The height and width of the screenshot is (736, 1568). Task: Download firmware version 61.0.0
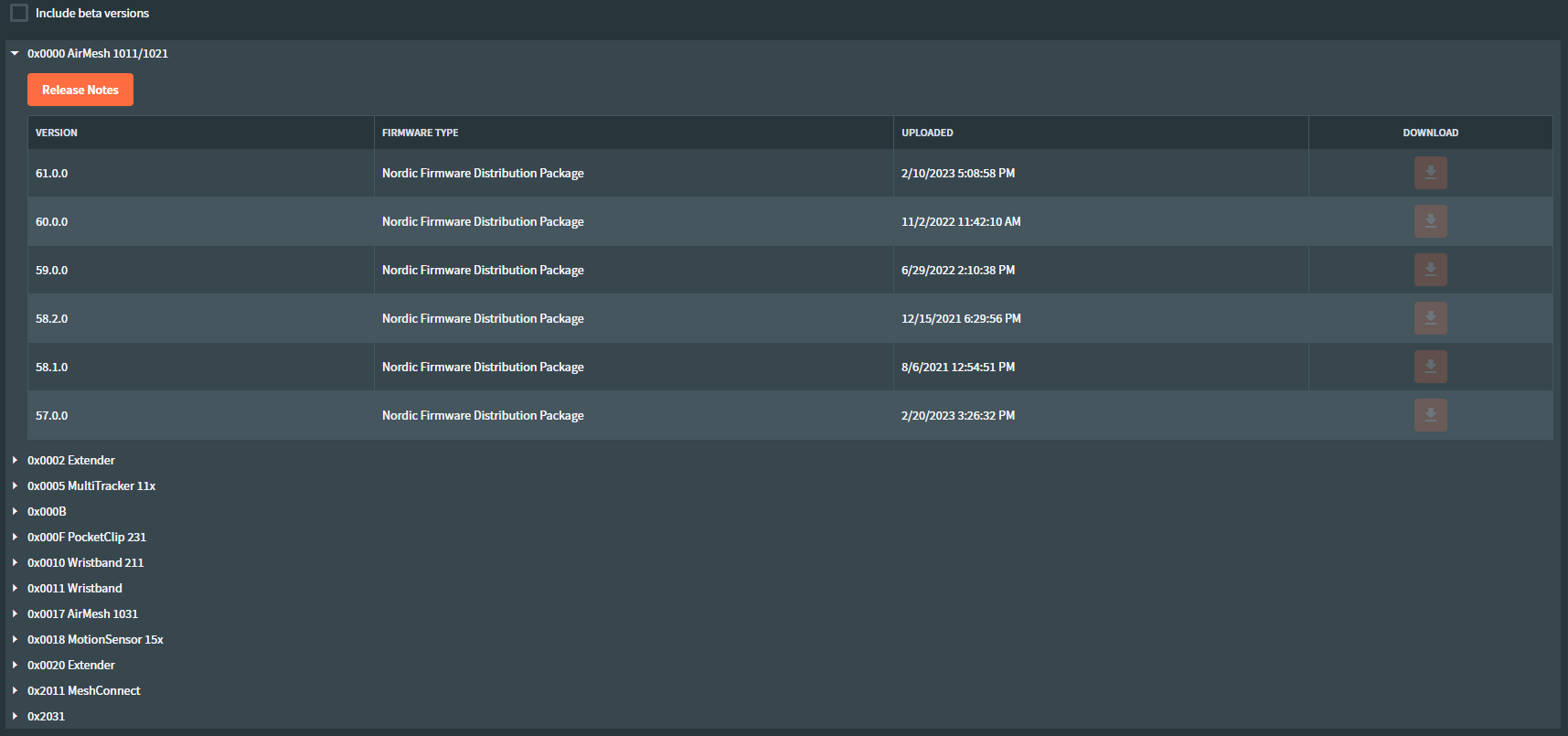click(x=1430, y=173)
